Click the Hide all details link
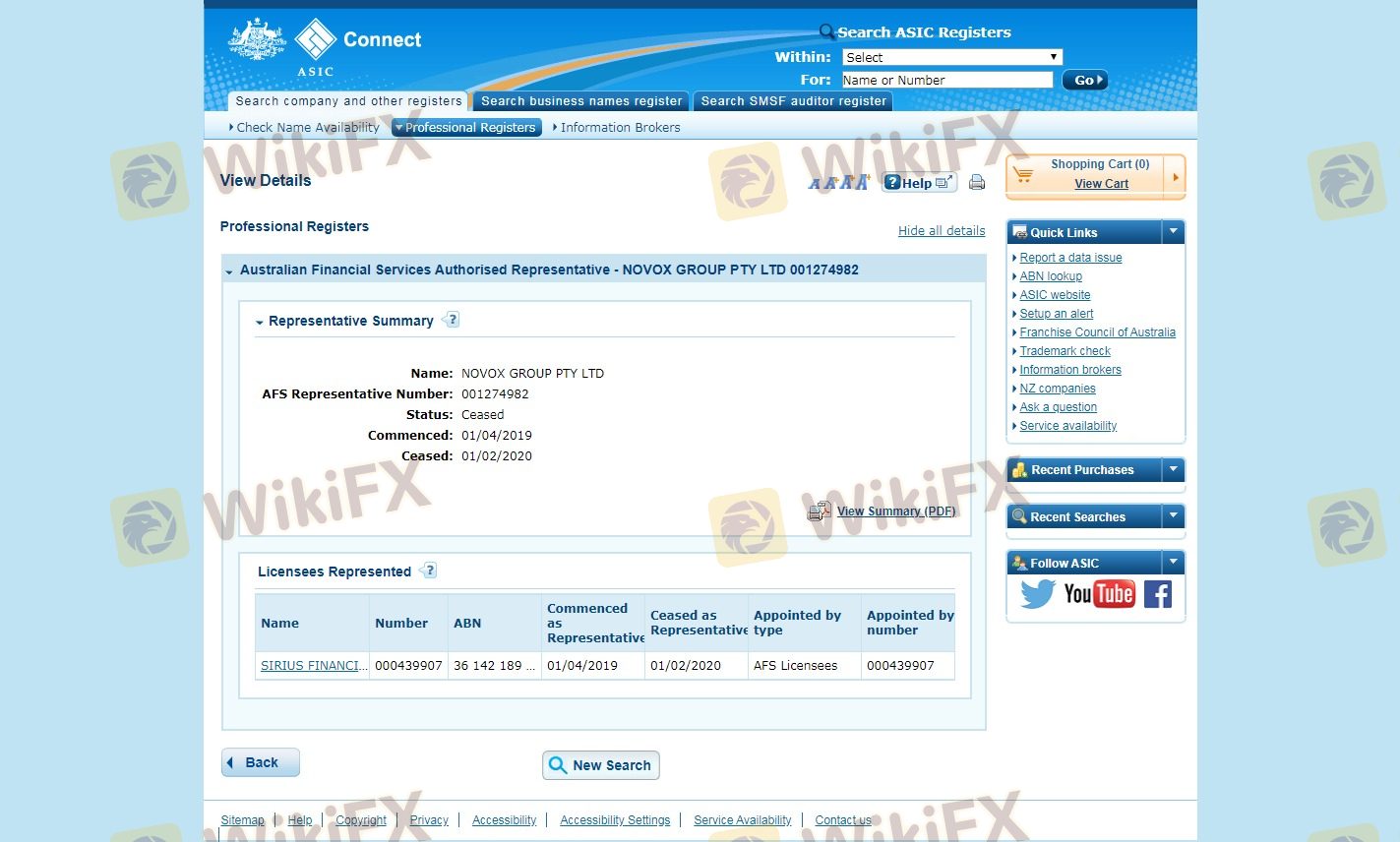This screenshot has width=1400, height=842. coord(941,231)
